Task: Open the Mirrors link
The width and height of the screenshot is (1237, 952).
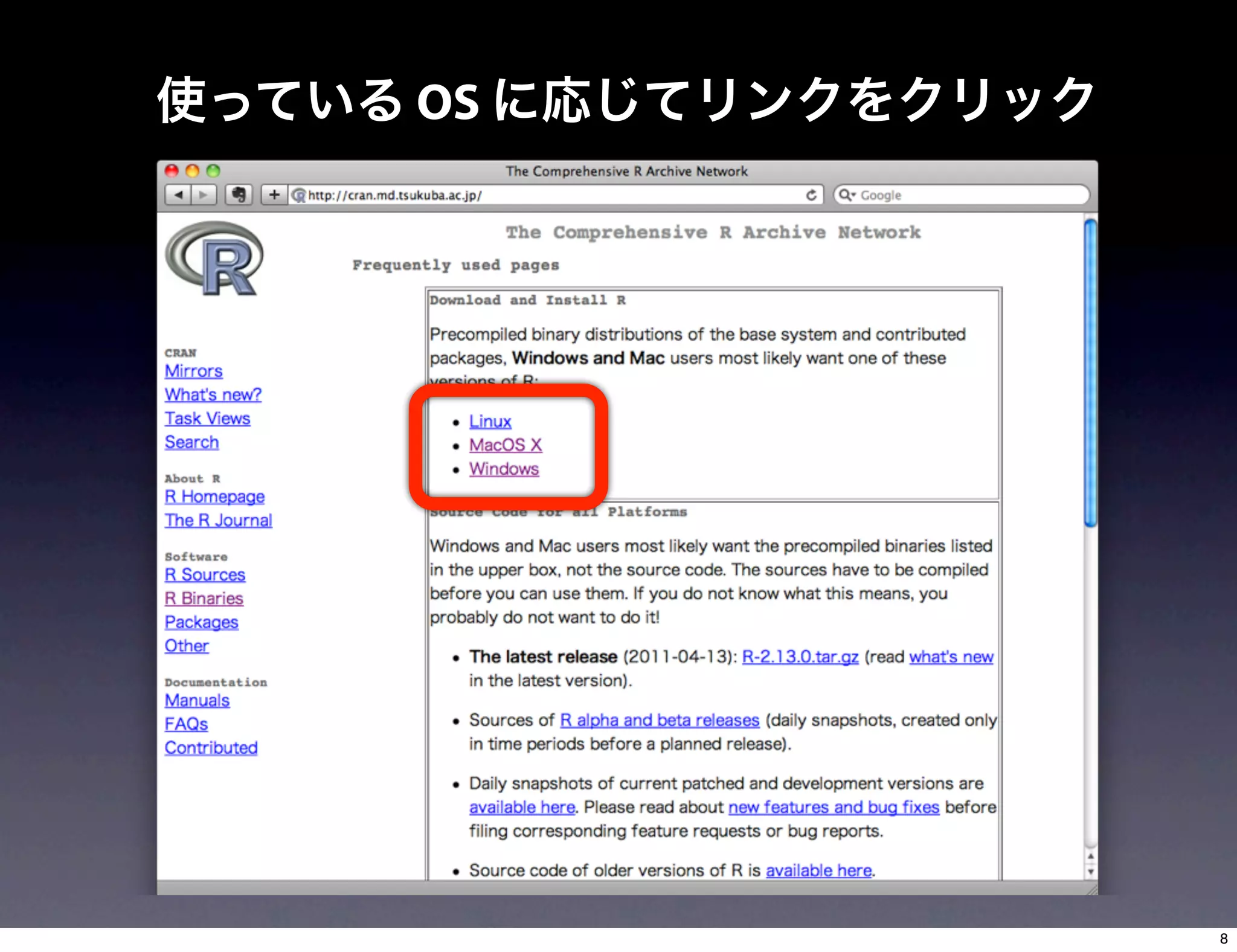Action: 194,371
